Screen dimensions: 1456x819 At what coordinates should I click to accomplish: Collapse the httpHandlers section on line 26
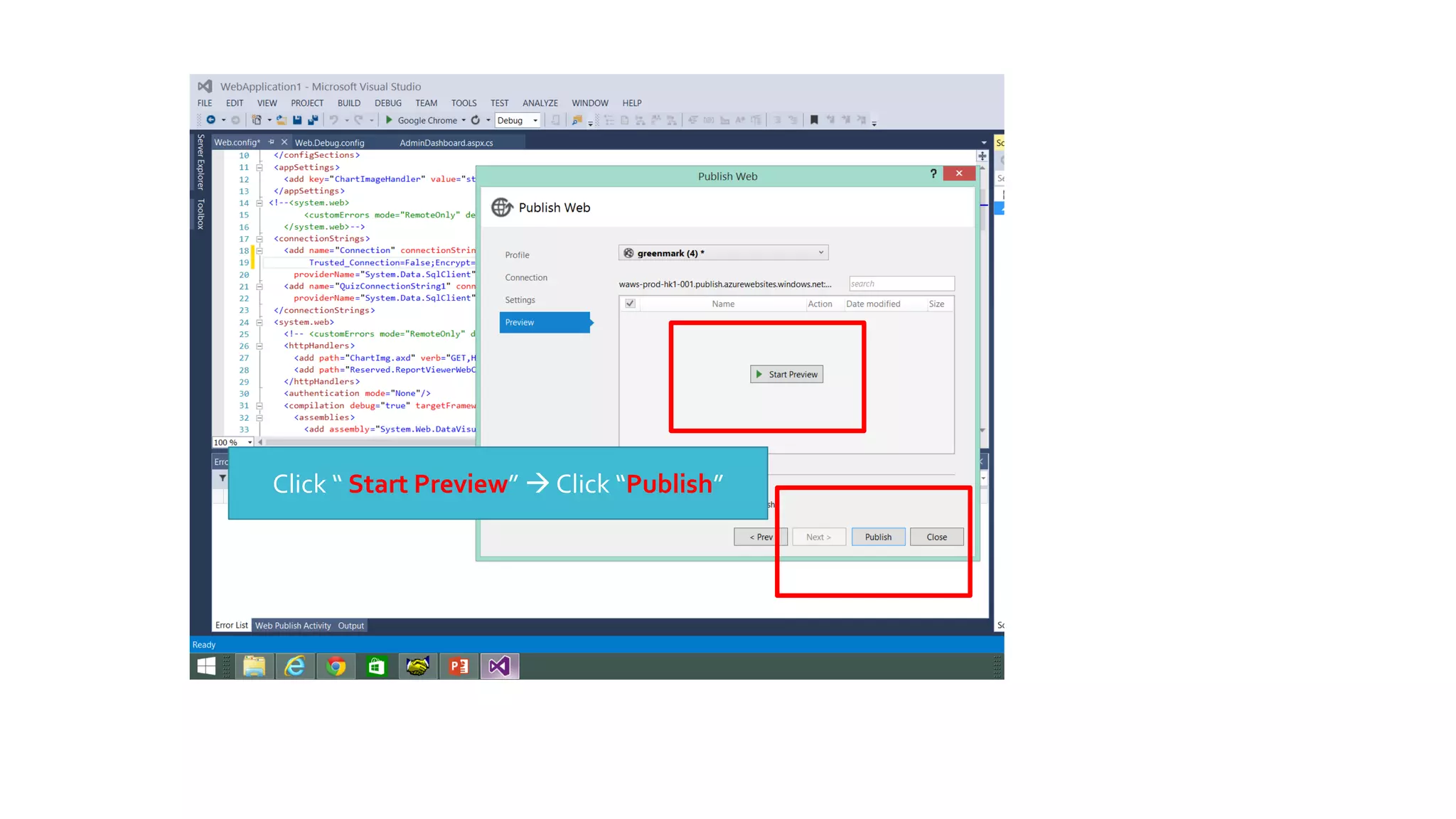pyautogui.click(x=259, y=346)
